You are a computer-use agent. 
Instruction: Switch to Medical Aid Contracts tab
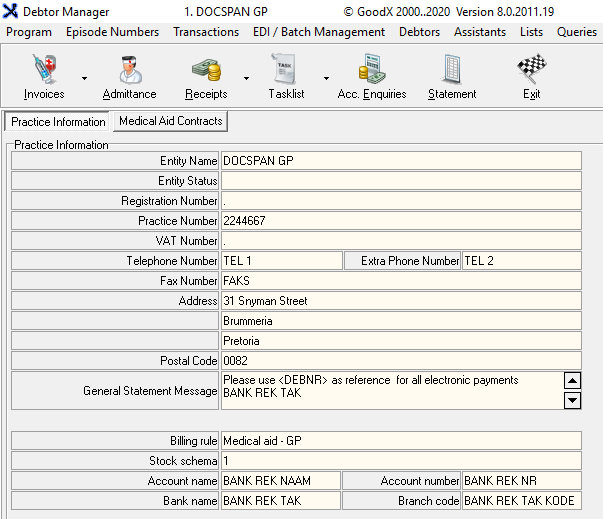(x=170, y=121)
